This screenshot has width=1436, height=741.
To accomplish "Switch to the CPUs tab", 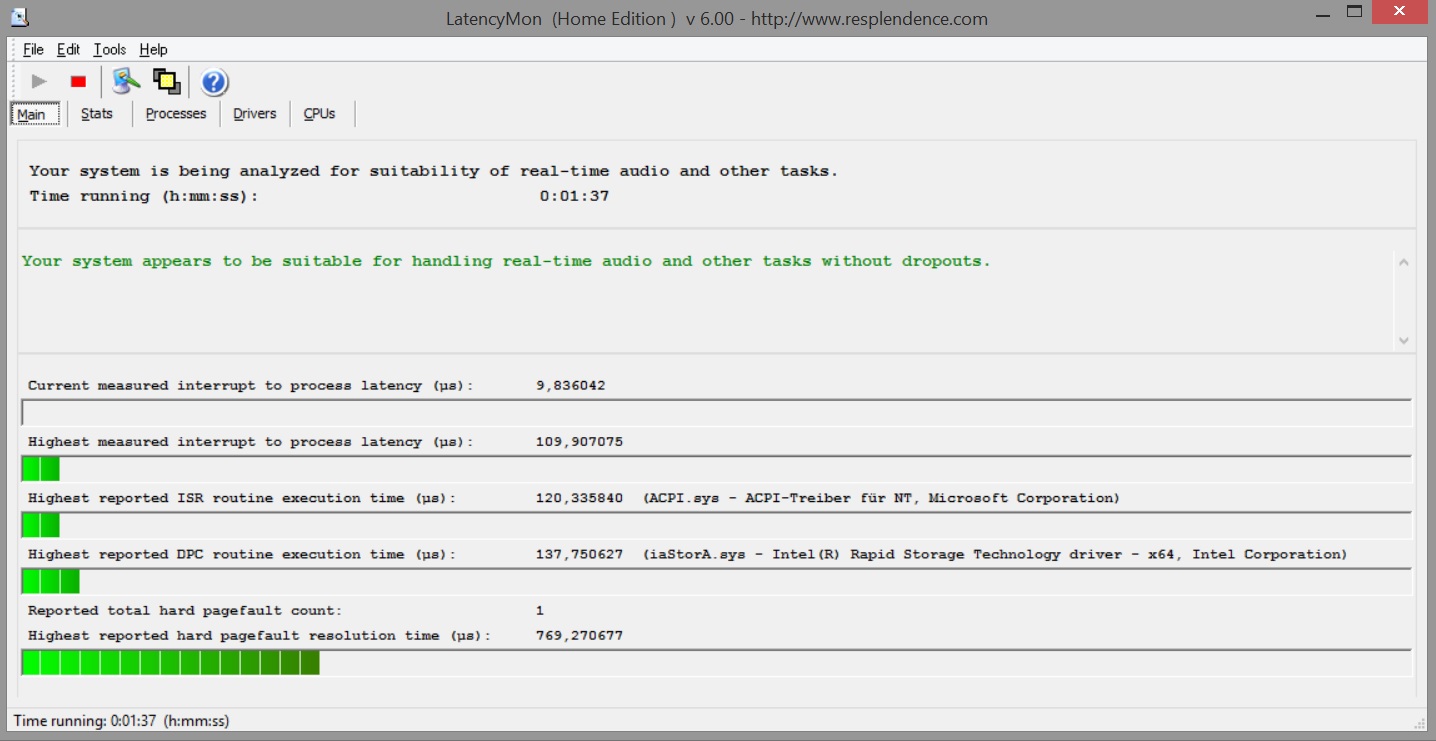I will (x=319, y=114).
